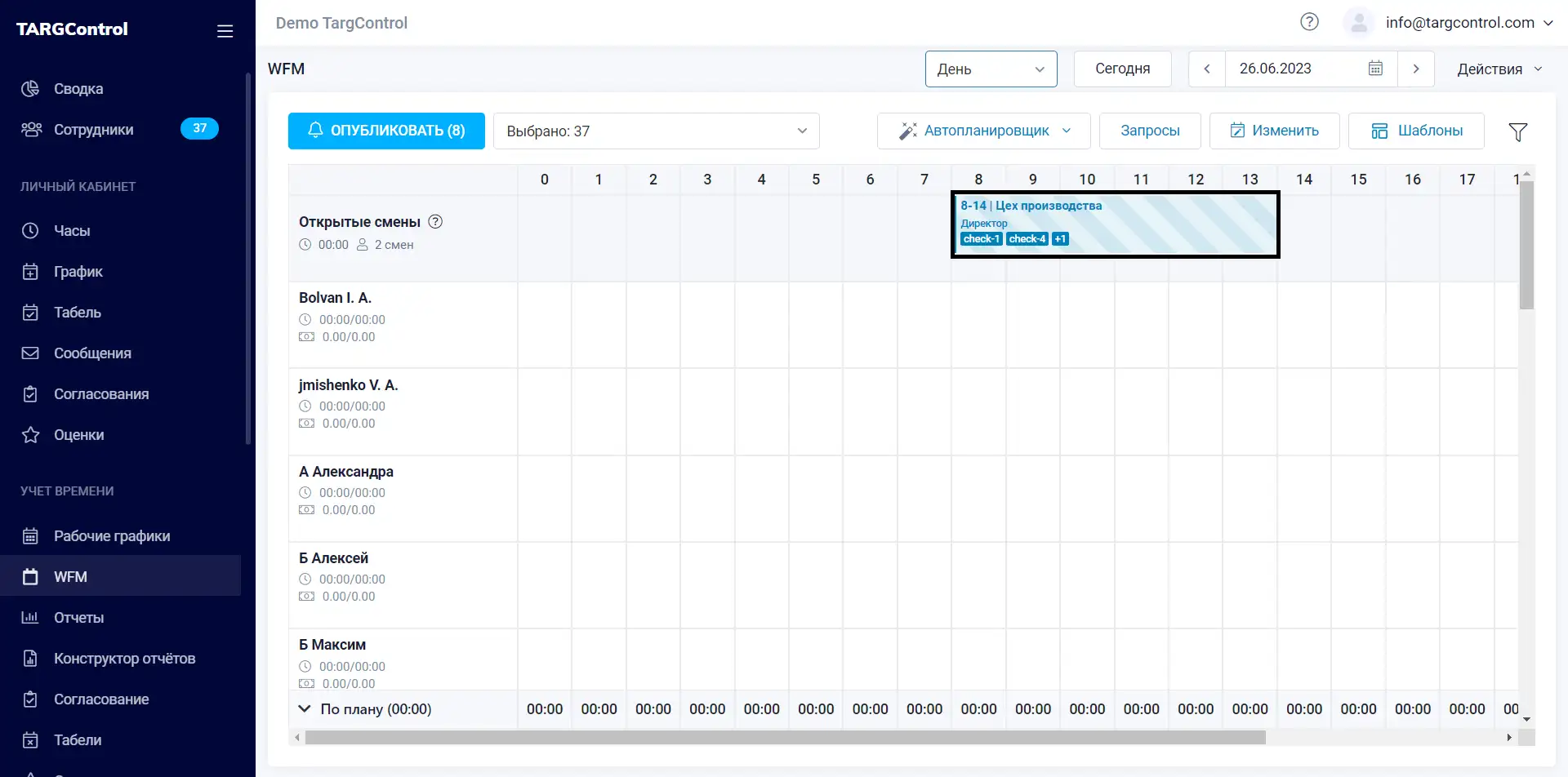Viewport: 1568px width, 777px height.
Task: Show the Открытые смены help tooltip icon
Action: [x=436, y=221]
